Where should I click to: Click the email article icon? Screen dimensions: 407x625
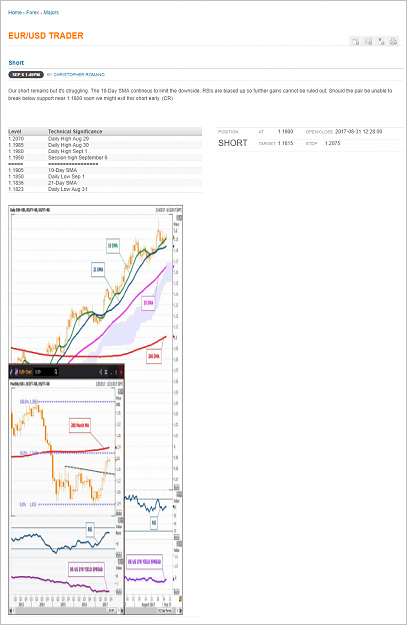coord(368,41)
